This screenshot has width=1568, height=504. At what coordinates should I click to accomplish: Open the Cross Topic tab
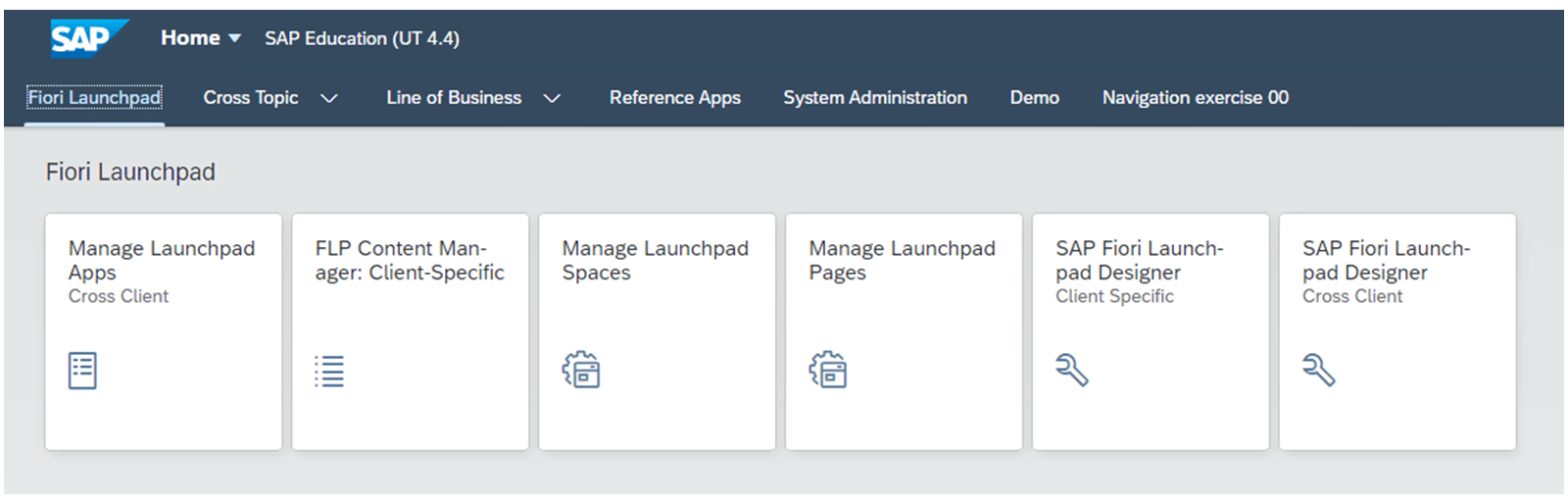[x=251, y=97]
